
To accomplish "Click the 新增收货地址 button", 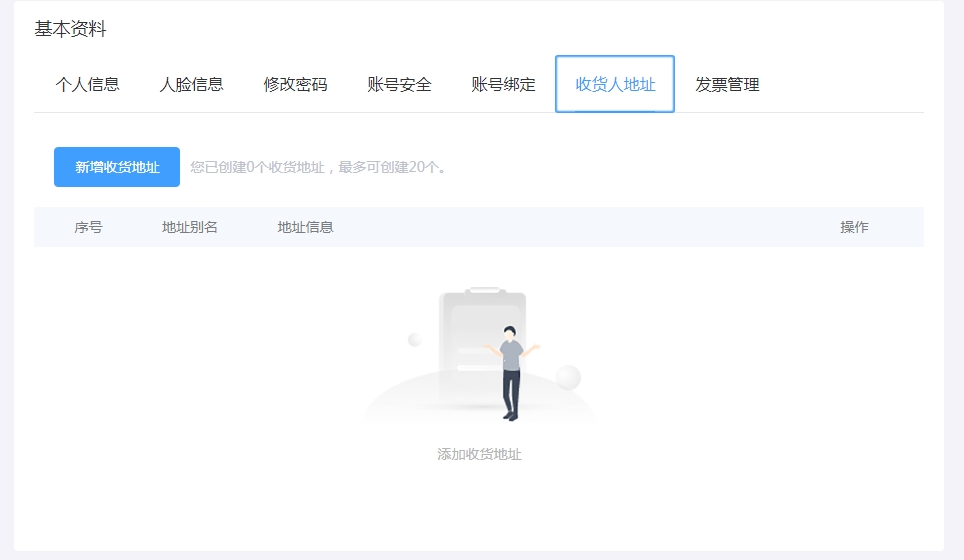I will coord(117,167).
